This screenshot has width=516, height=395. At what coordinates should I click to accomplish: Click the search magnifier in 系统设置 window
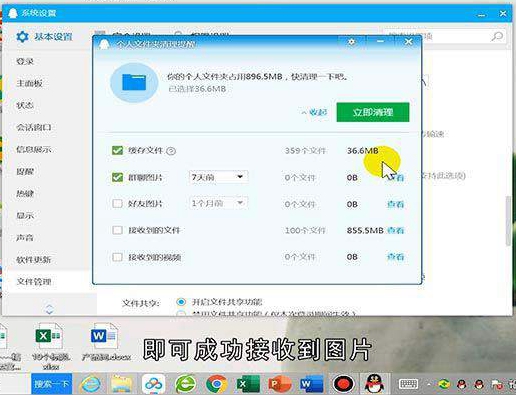(497, 36)
